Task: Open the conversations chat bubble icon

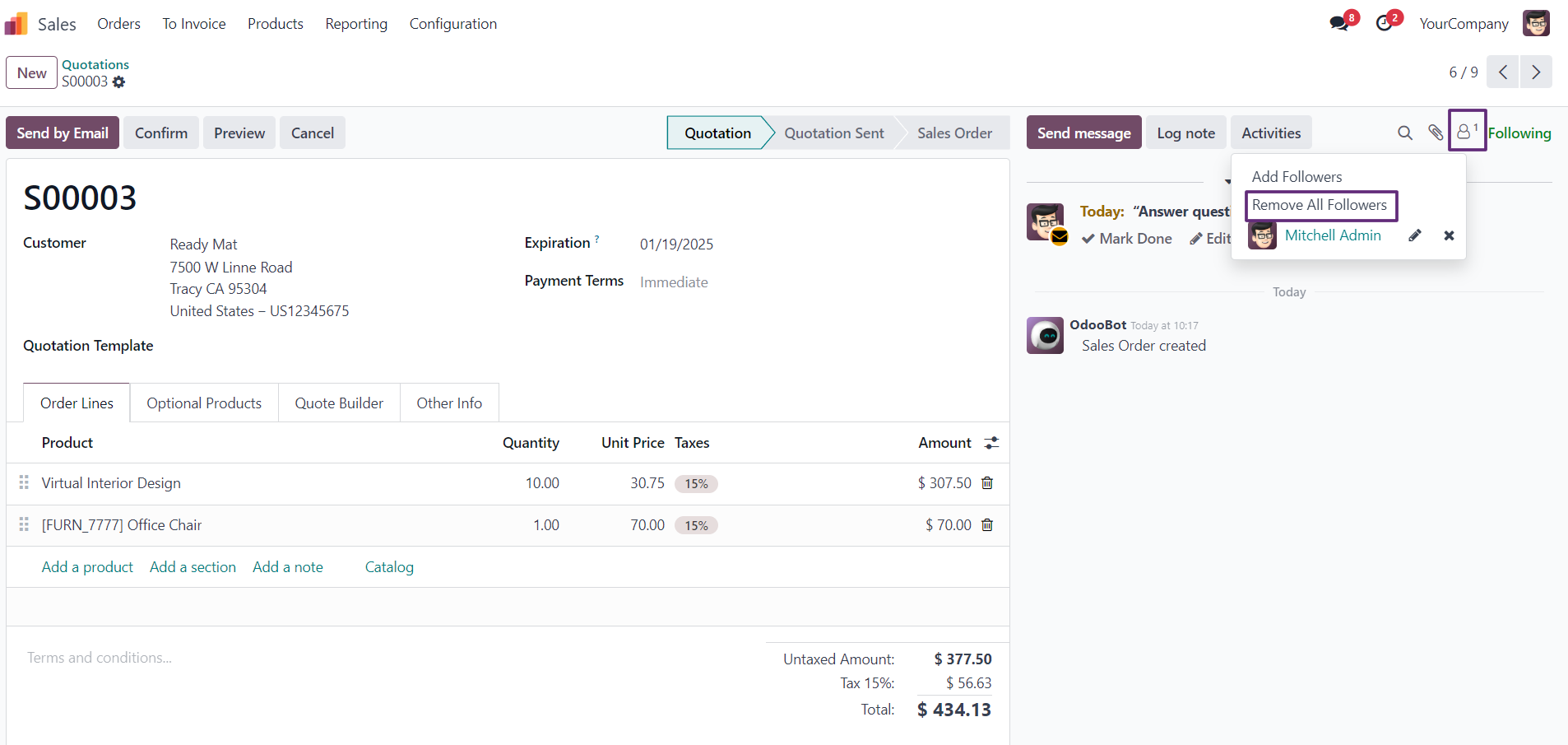Action: click(1340, 23)
